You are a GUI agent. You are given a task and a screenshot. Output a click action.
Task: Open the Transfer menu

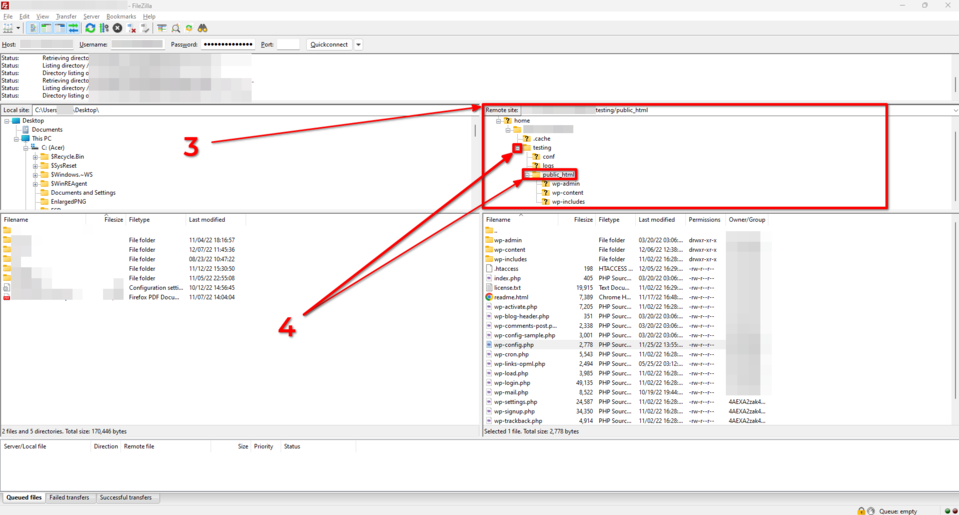(66, 17)
